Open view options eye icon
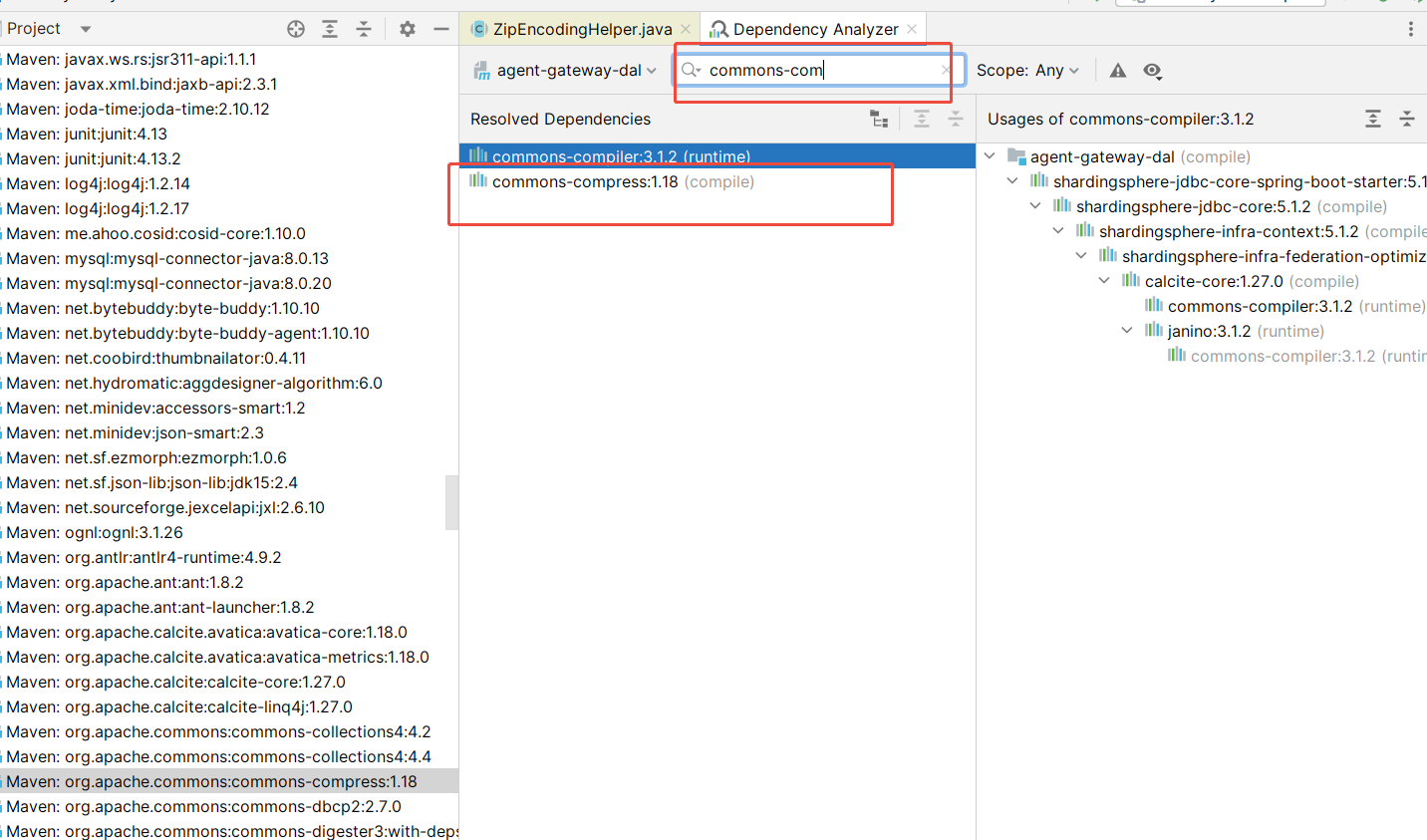The width and height of the screenshot is (1427, 840). point(1152,70)
